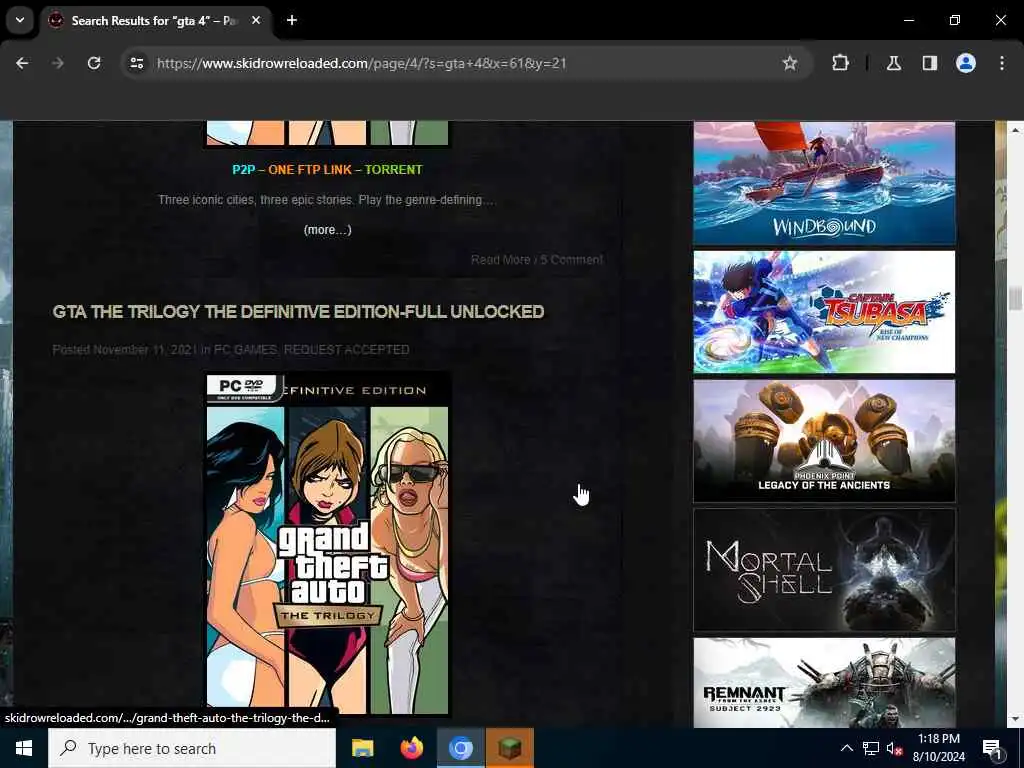Click the Read More link

point(501,260)
